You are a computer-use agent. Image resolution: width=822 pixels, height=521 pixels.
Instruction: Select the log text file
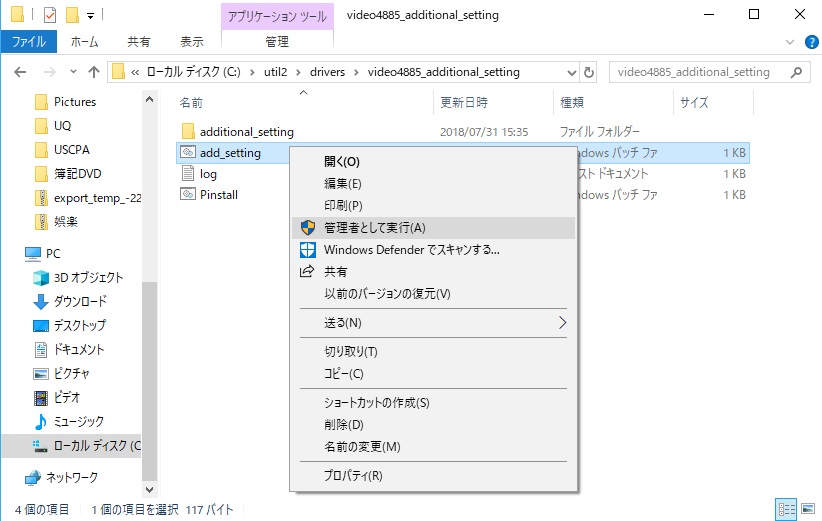tap(208, 173)
